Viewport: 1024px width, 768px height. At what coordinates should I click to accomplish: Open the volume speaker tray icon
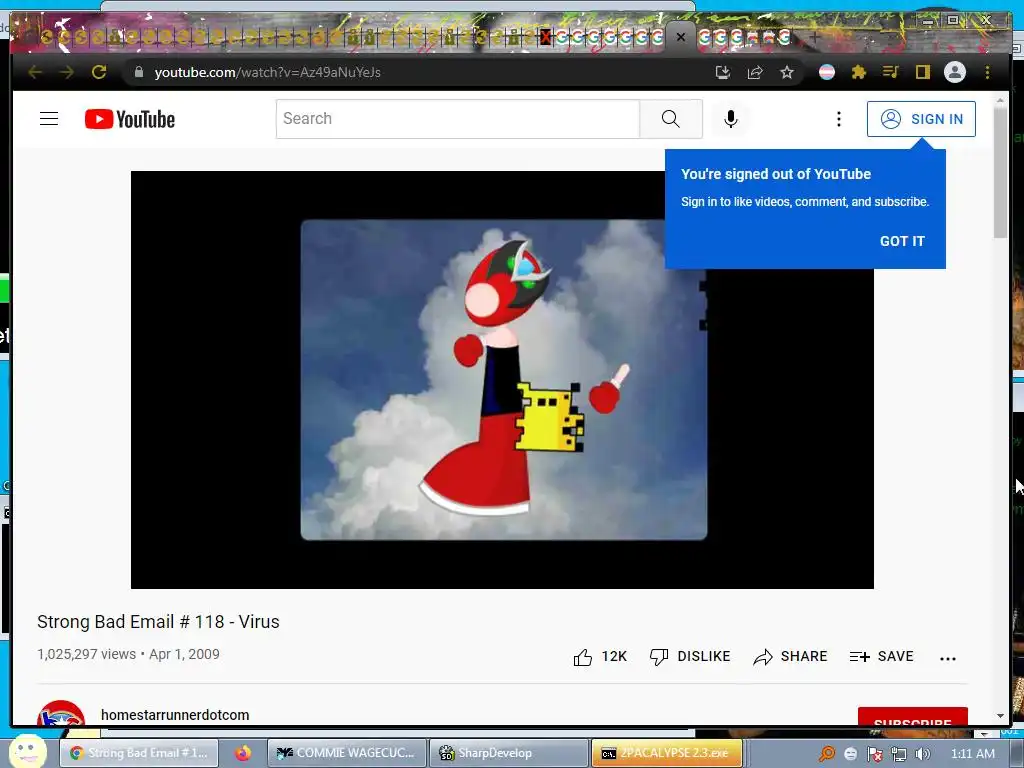[x=923, y=754]
